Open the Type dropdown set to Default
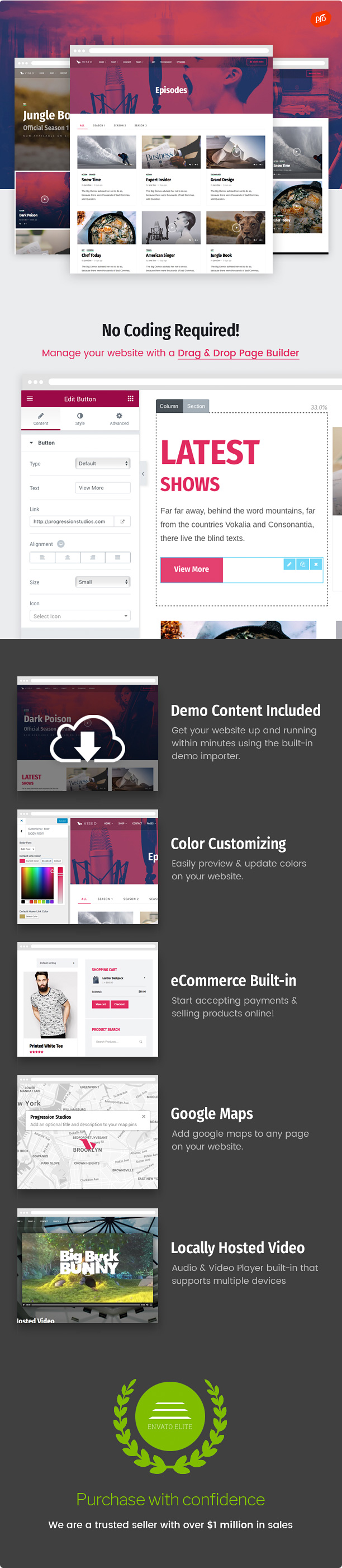The image size is (342, 1568). tap(103, 463)
